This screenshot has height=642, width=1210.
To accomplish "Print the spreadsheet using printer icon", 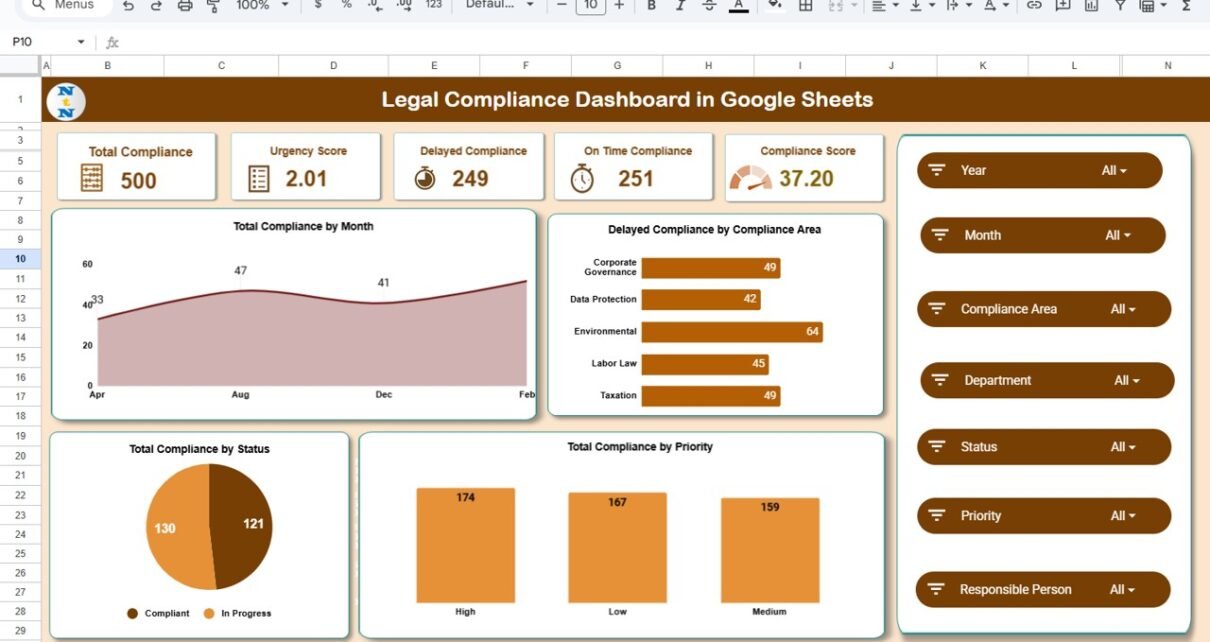I will [x=185, y=6].
